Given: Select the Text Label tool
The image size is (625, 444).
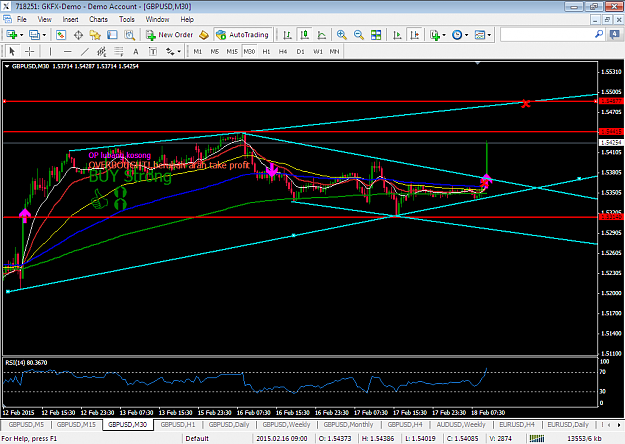Looking at the screenshot, I should click(x=153, y=51).
